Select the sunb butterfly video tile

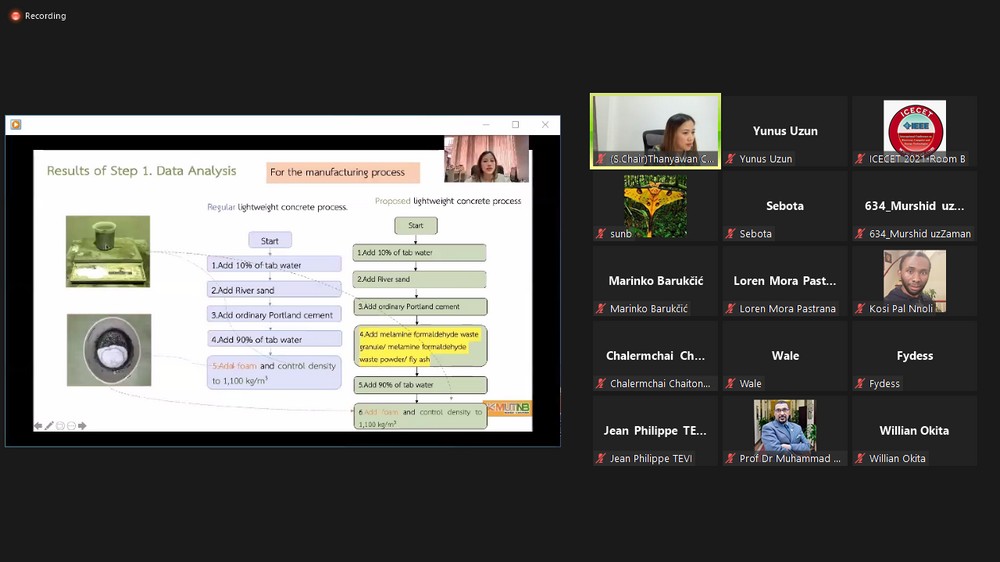[655, 206]
